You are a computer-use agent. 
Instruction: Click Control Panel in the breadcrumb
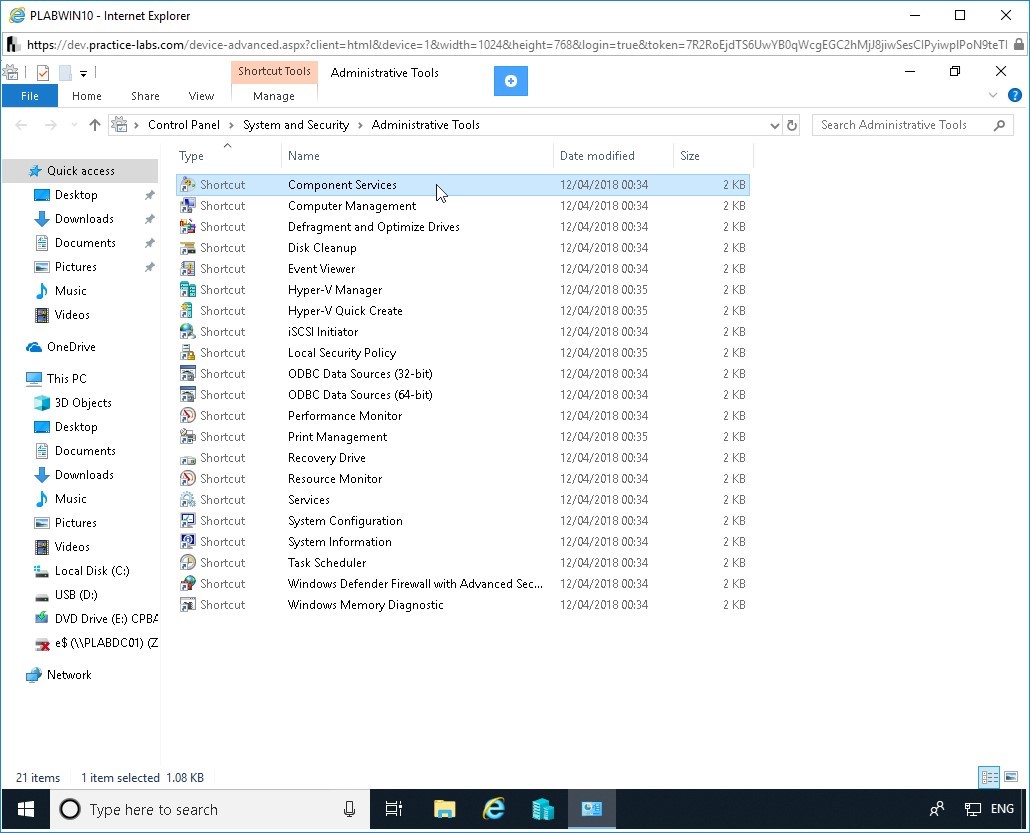click(184, 125)
